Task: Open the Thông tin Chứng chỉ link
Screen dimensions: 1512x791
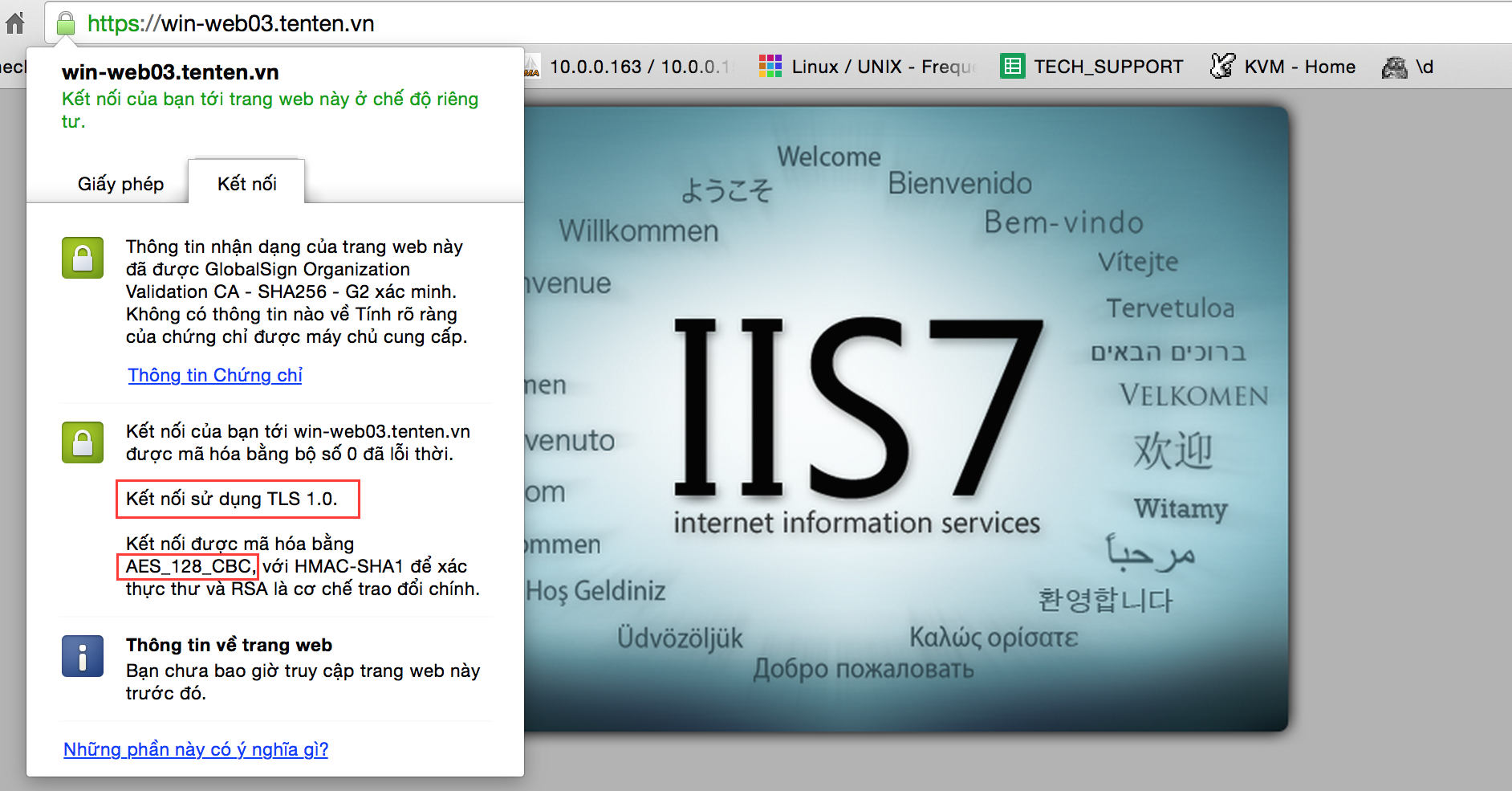Action: (x=215, y=375)
